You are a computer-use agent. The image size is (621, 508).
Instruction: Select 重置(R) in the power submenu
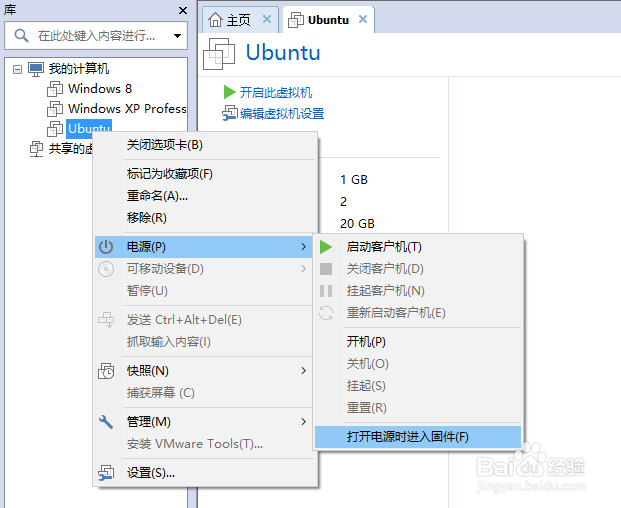click(x=418, y=408)
